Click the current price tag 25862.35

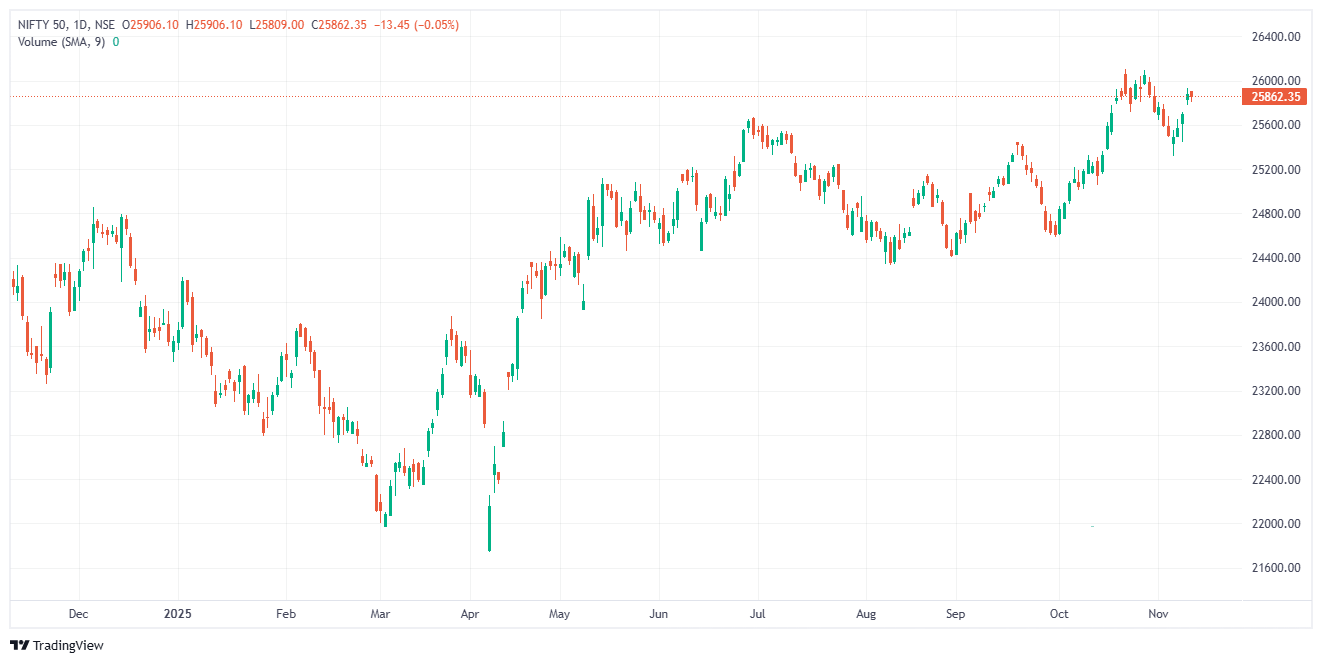coord(1273,97)
